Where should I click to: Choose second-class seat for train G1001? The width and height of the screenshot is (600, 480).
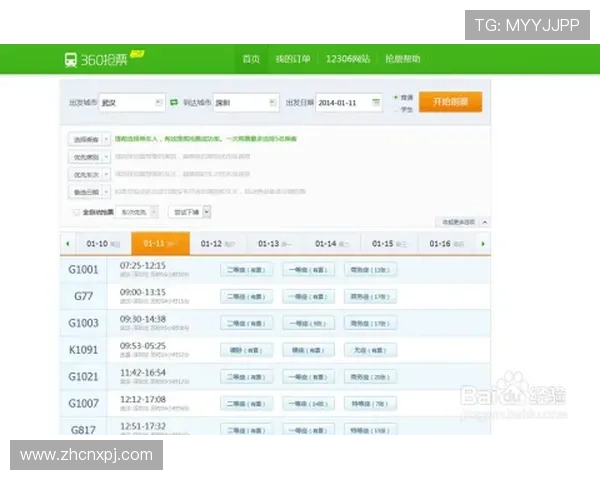[x=246, y=269]
